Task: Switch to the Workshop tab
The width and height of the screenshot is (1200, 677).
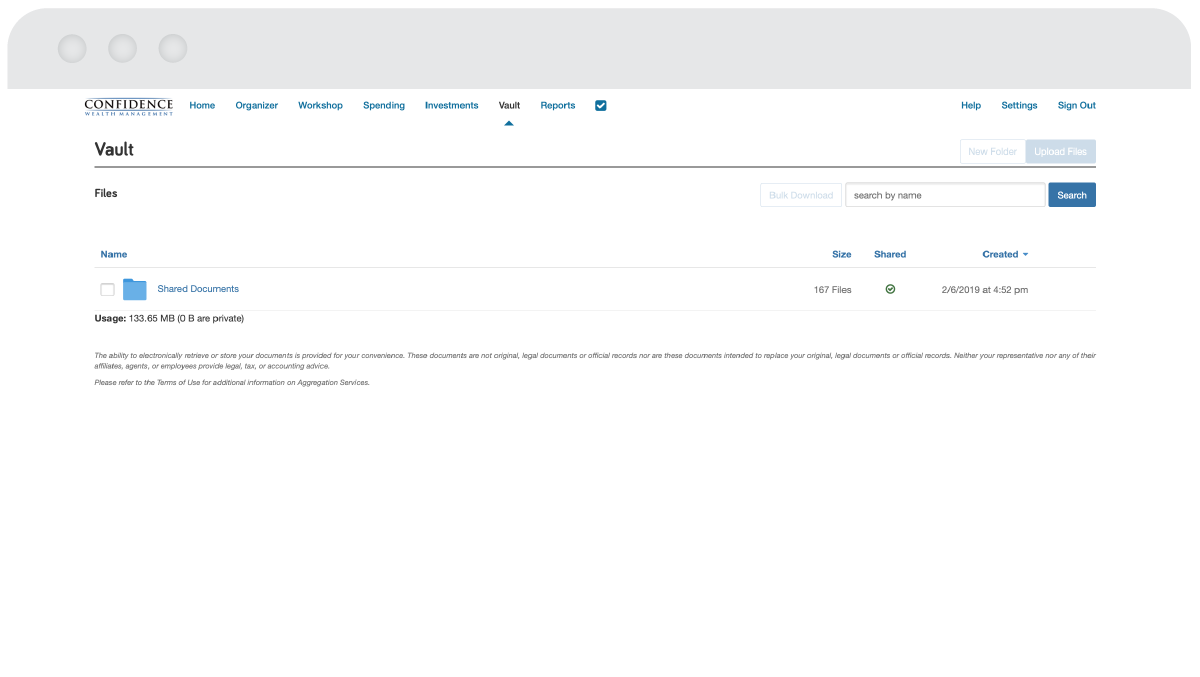Action: pyautogui.click(x=320, y=105)
